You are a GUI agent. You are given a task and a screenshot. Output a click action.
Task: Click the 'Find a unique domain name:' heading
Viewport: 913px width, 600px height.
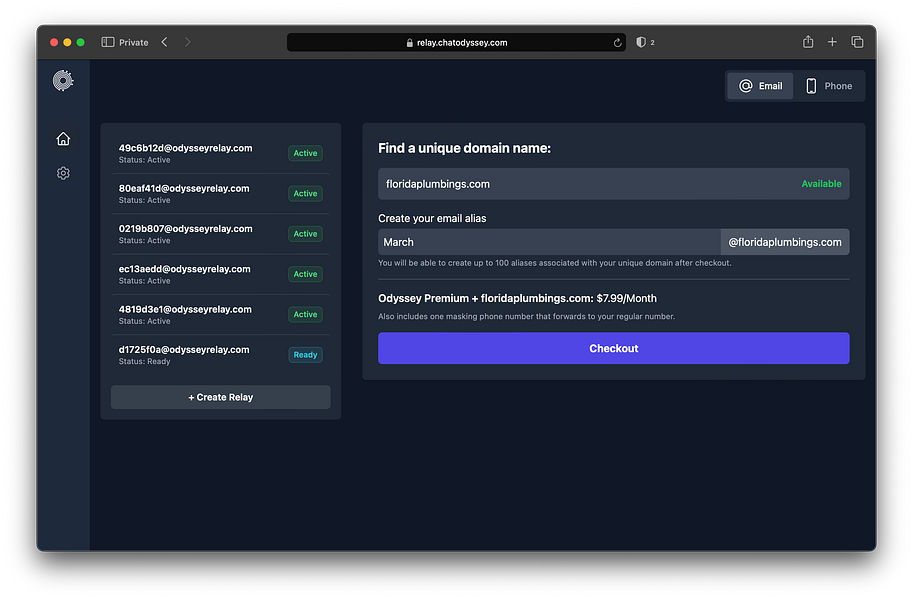[x=464, y=148]
